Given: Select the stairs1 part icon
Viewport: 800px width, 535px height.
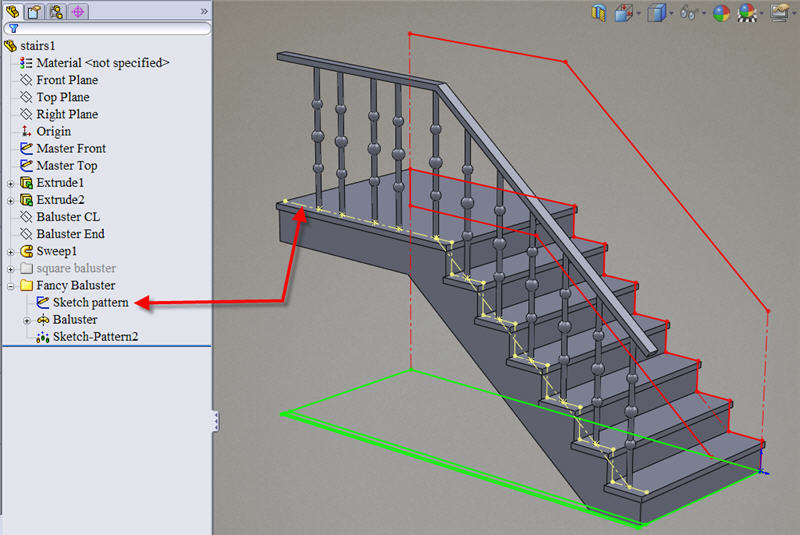Looking at the screenshot, I should 11,46.
